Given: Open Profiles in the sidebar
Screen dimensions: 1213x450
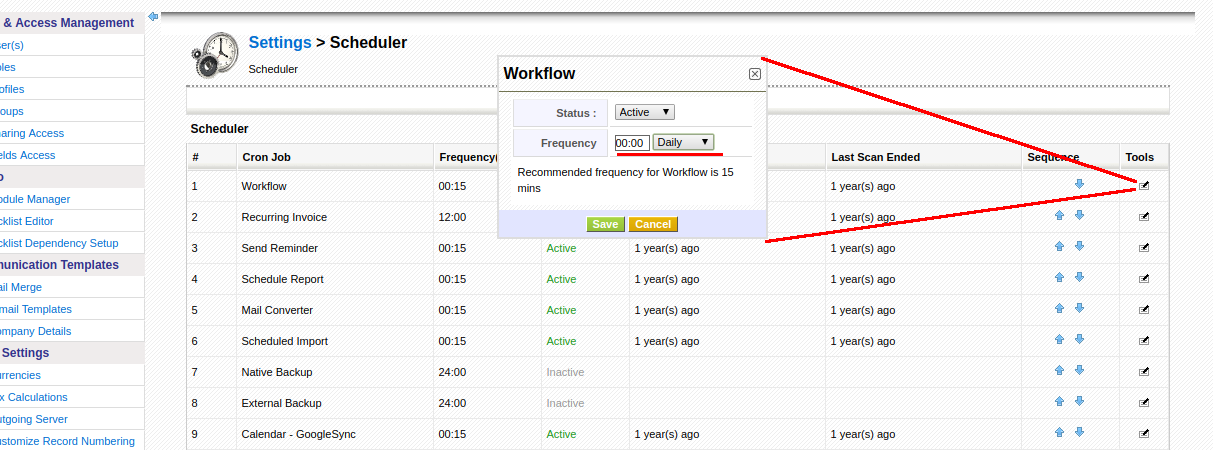Looking at the screenshot, I should [13, 89].
